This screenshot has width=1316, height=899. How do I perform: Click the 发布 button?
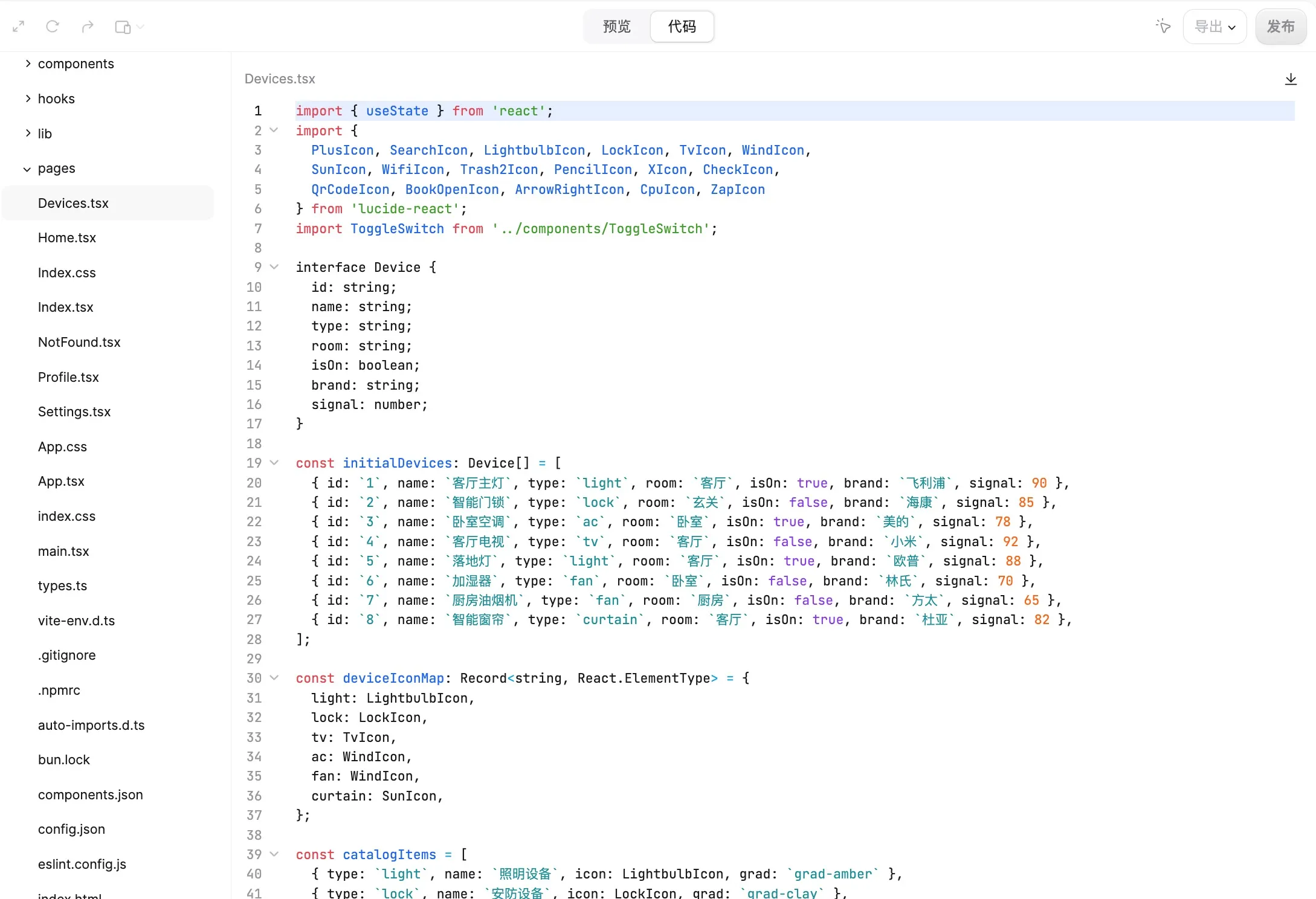click(x=1281, y=27)
